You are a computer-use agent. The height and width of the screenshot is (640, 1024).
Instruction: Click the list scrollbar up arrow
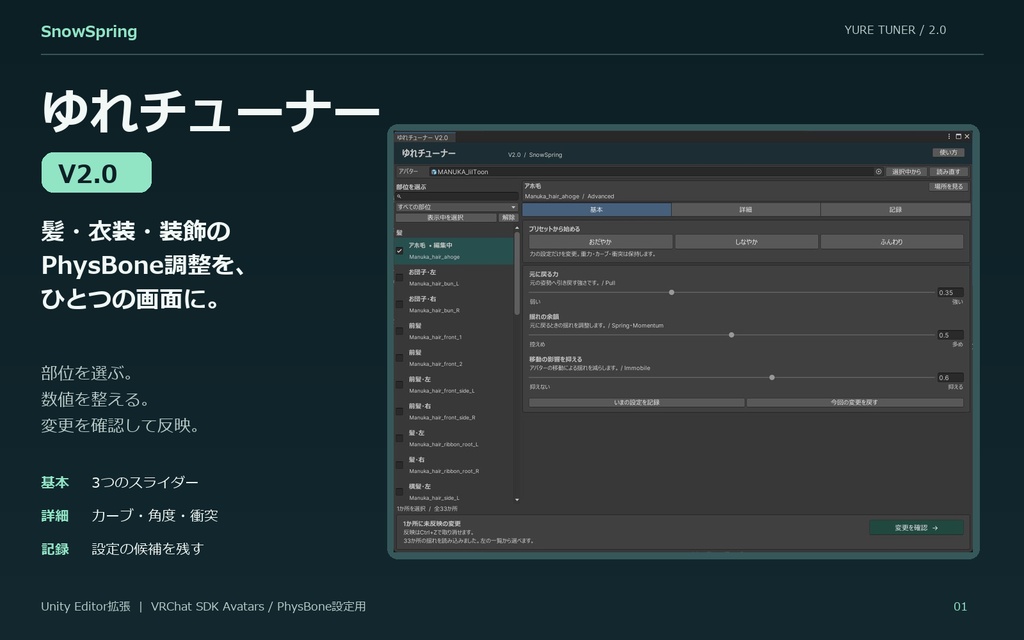[x=517, y=228]
